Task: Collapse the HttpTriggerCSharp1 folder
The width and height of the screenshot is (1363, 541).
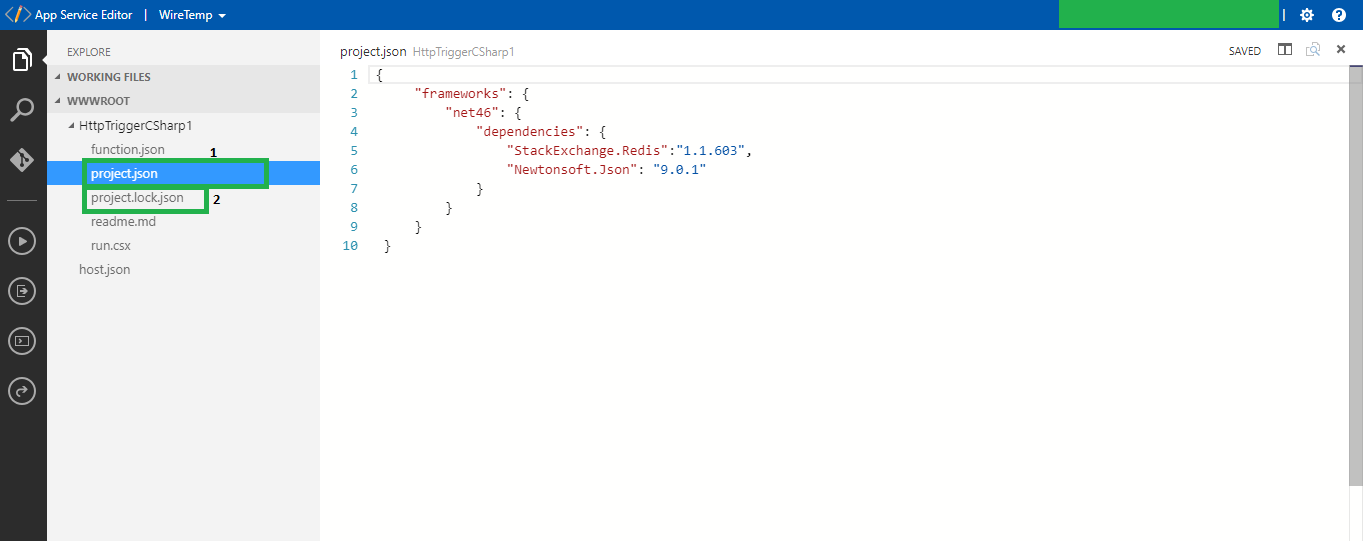Action: [x=183, y=125]
